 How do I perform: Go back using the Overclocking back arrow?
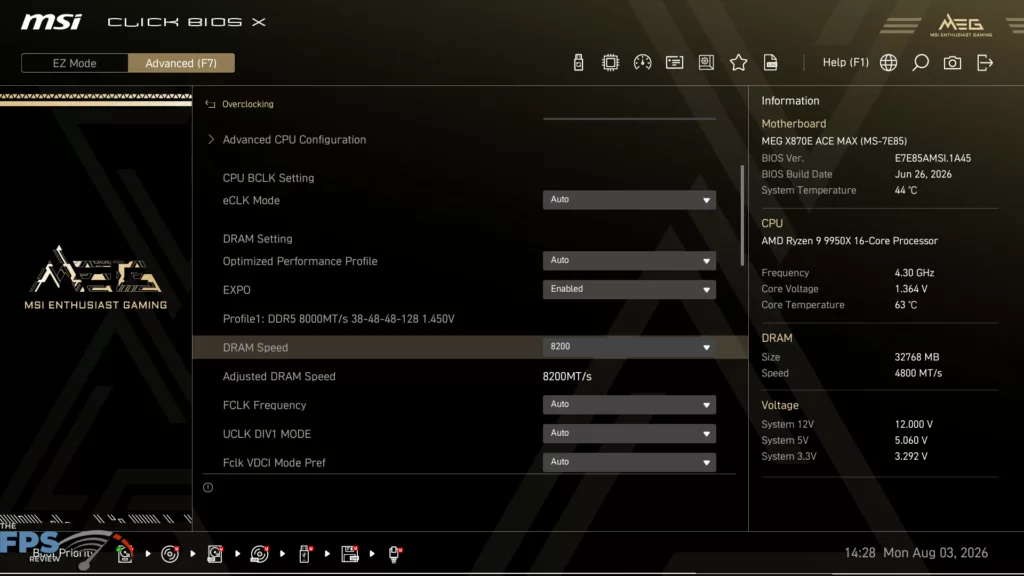(x=210, y=104)
